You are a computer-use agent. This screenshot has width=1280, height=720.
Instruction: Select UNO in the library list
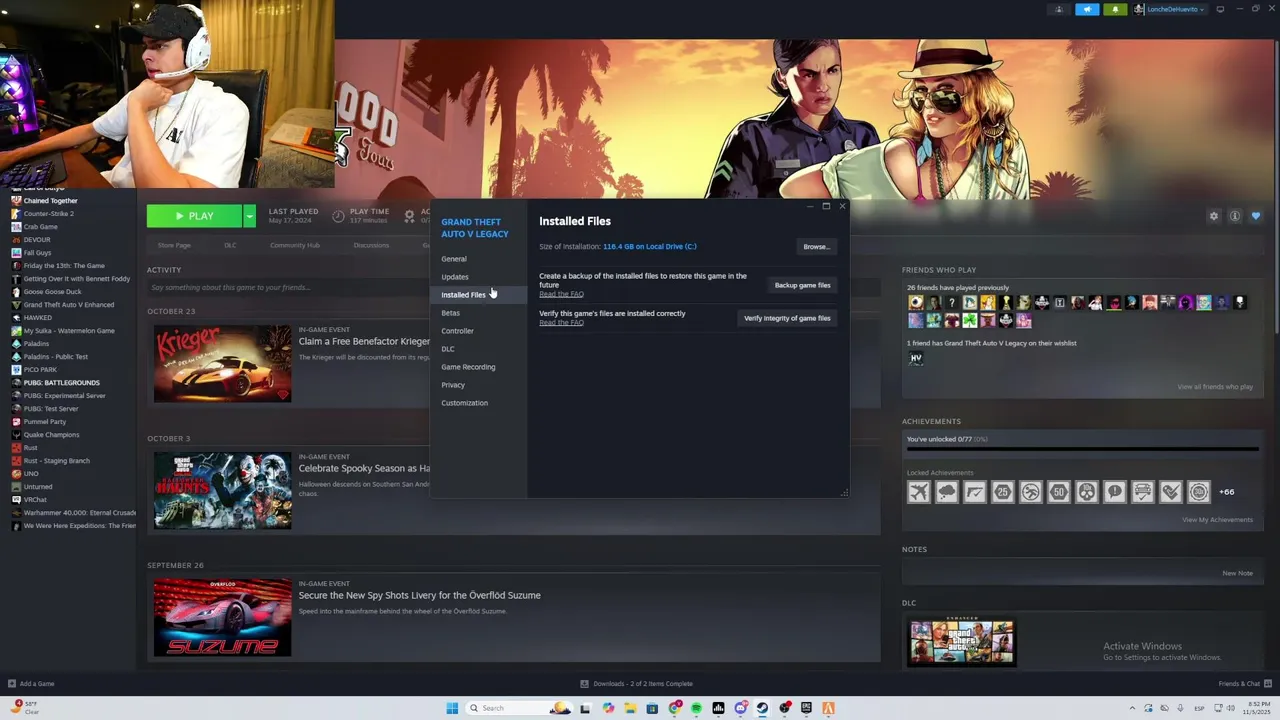[x=31, y=474]
